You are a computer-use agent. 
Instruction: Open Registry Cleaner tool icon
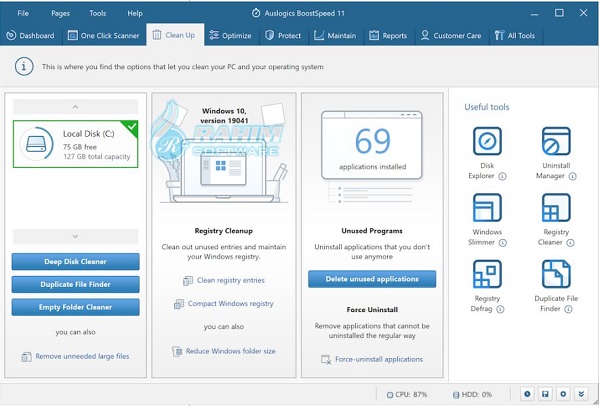coord(556,207)
